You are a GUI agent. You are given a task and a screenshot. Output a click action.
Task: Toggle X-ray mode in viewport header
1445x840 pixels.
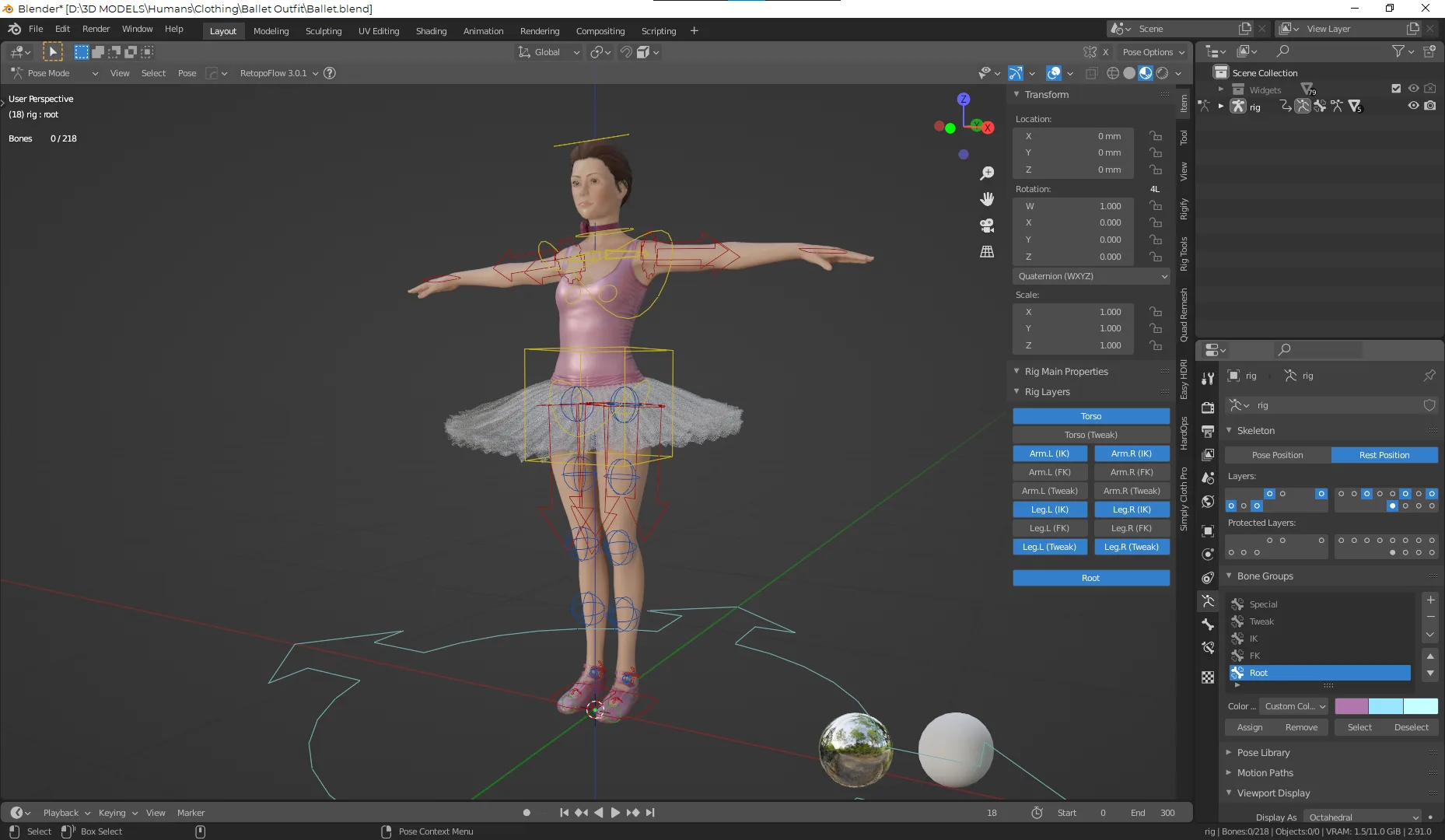[x=1091, y=73]
